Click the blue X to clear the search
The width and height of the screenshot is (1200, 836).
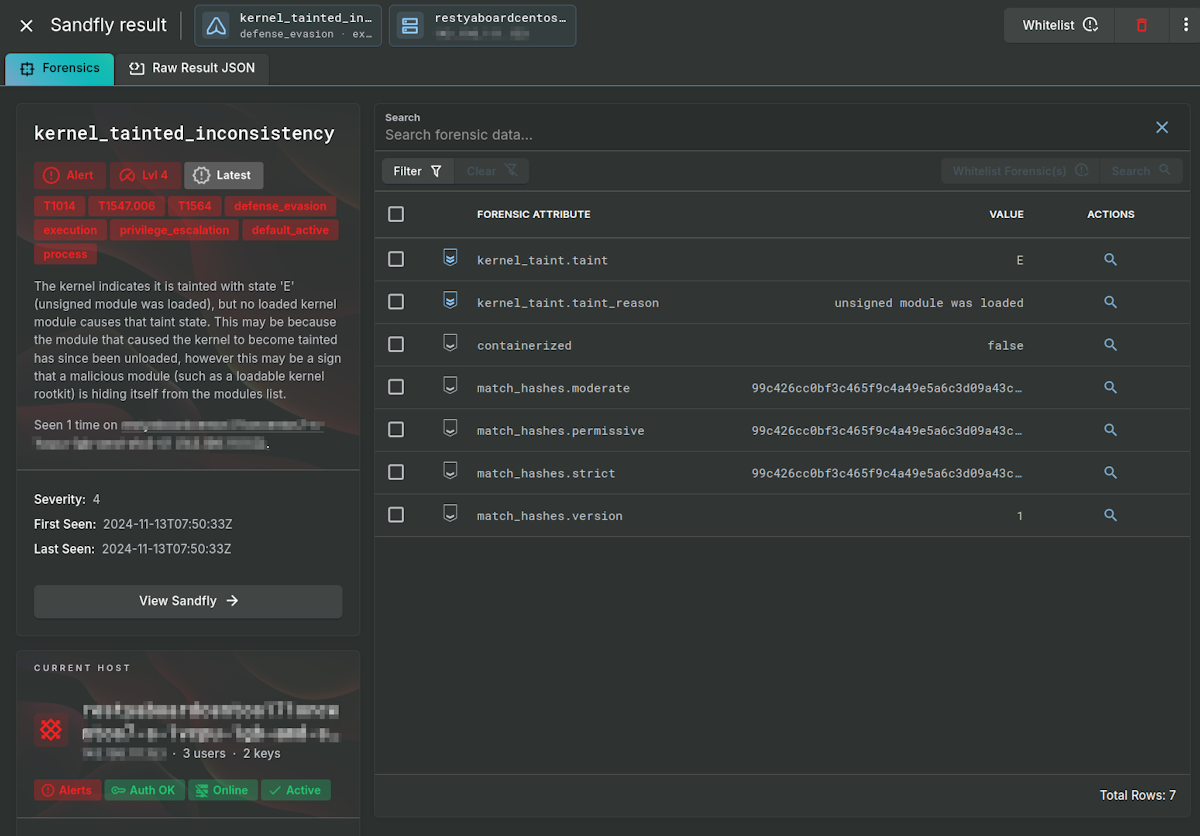pyautogui.click(x=1161, y=127)
